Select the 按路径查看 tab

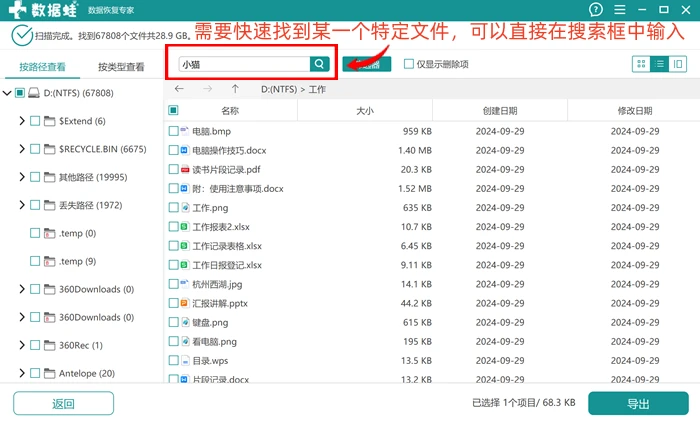[x=42, y=67]
